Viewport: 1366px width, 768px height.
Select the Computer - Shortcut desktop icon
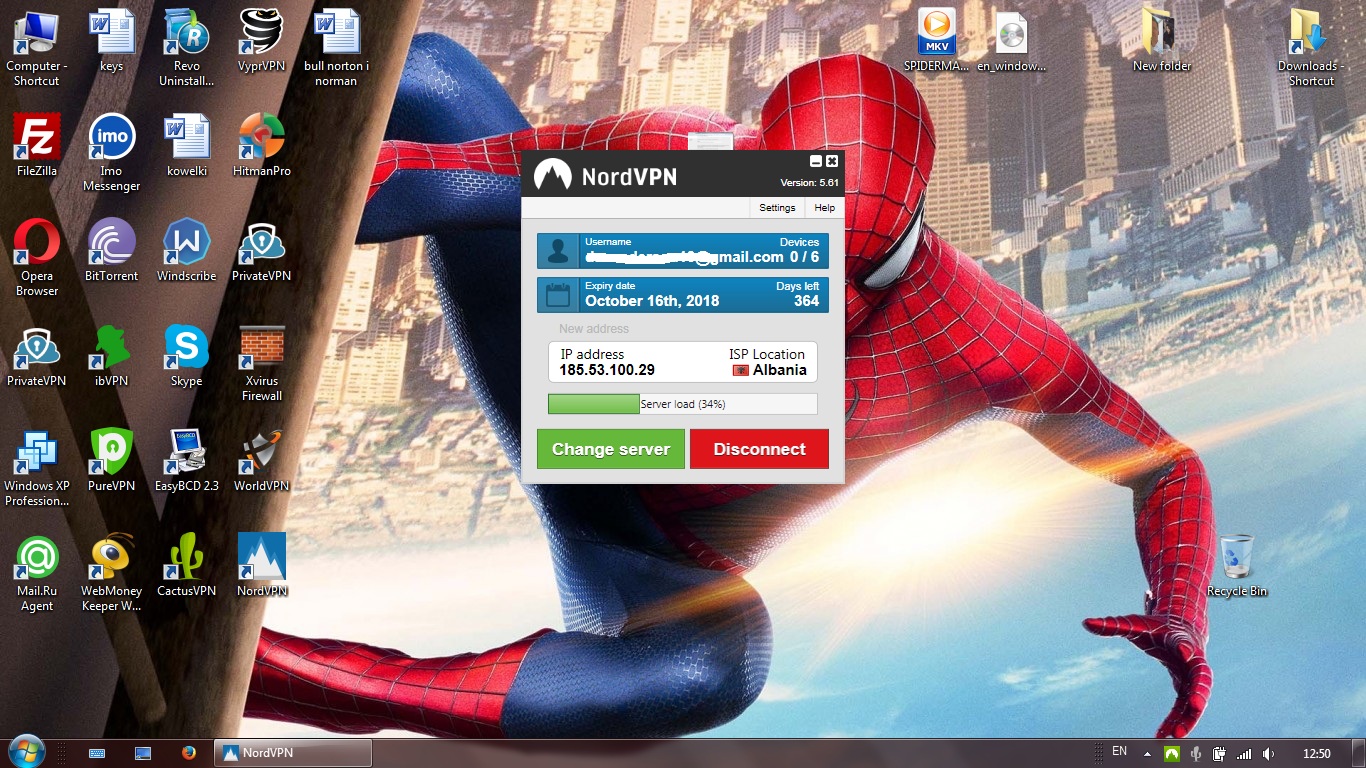click(37, 48)
